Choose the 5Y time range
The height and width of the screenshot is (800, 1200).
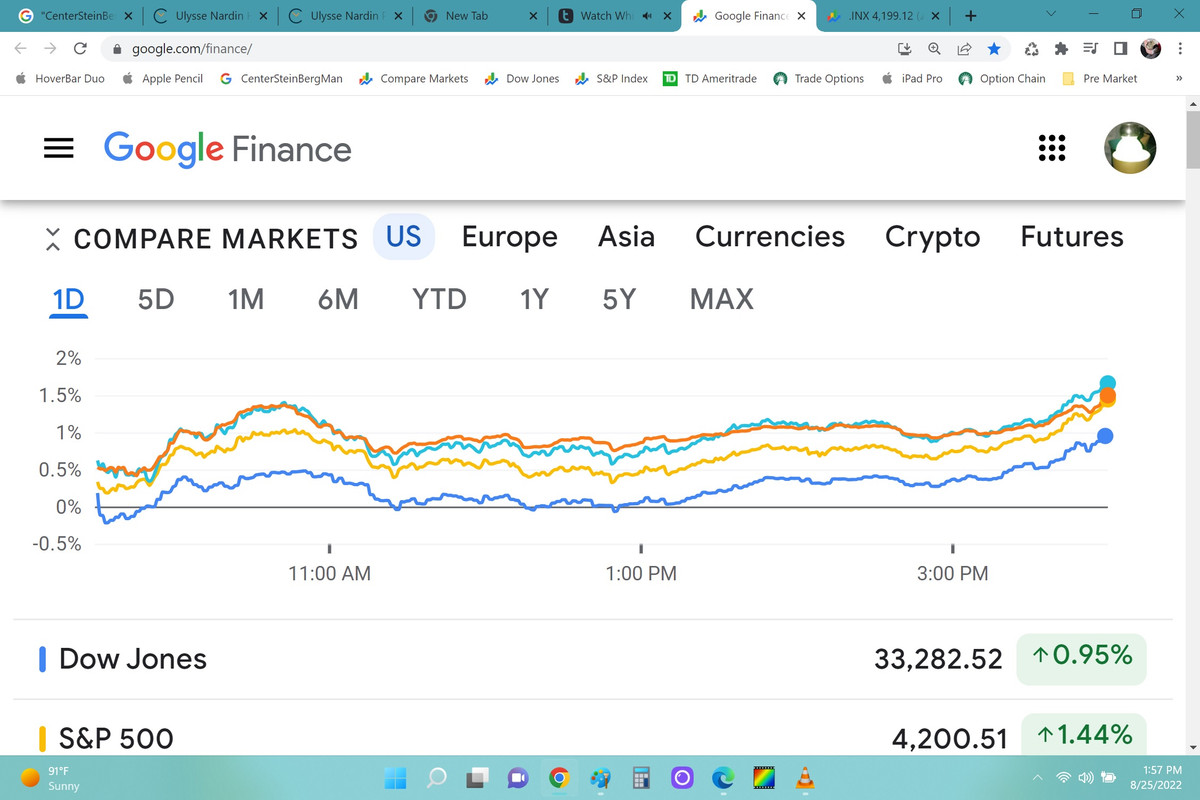tap(619, 299)
